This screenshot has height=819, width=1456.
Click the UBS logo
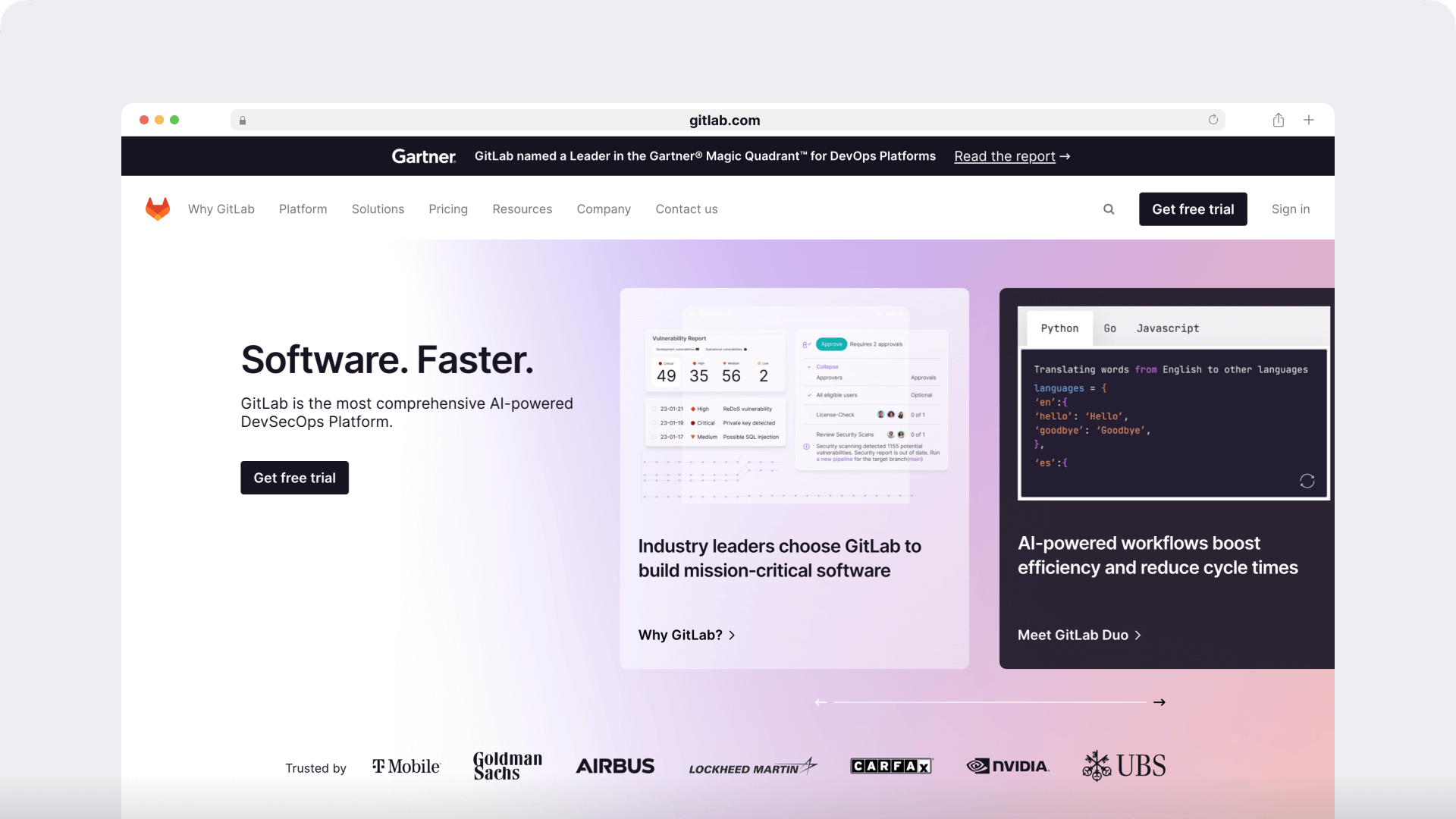click(1124, 766)
